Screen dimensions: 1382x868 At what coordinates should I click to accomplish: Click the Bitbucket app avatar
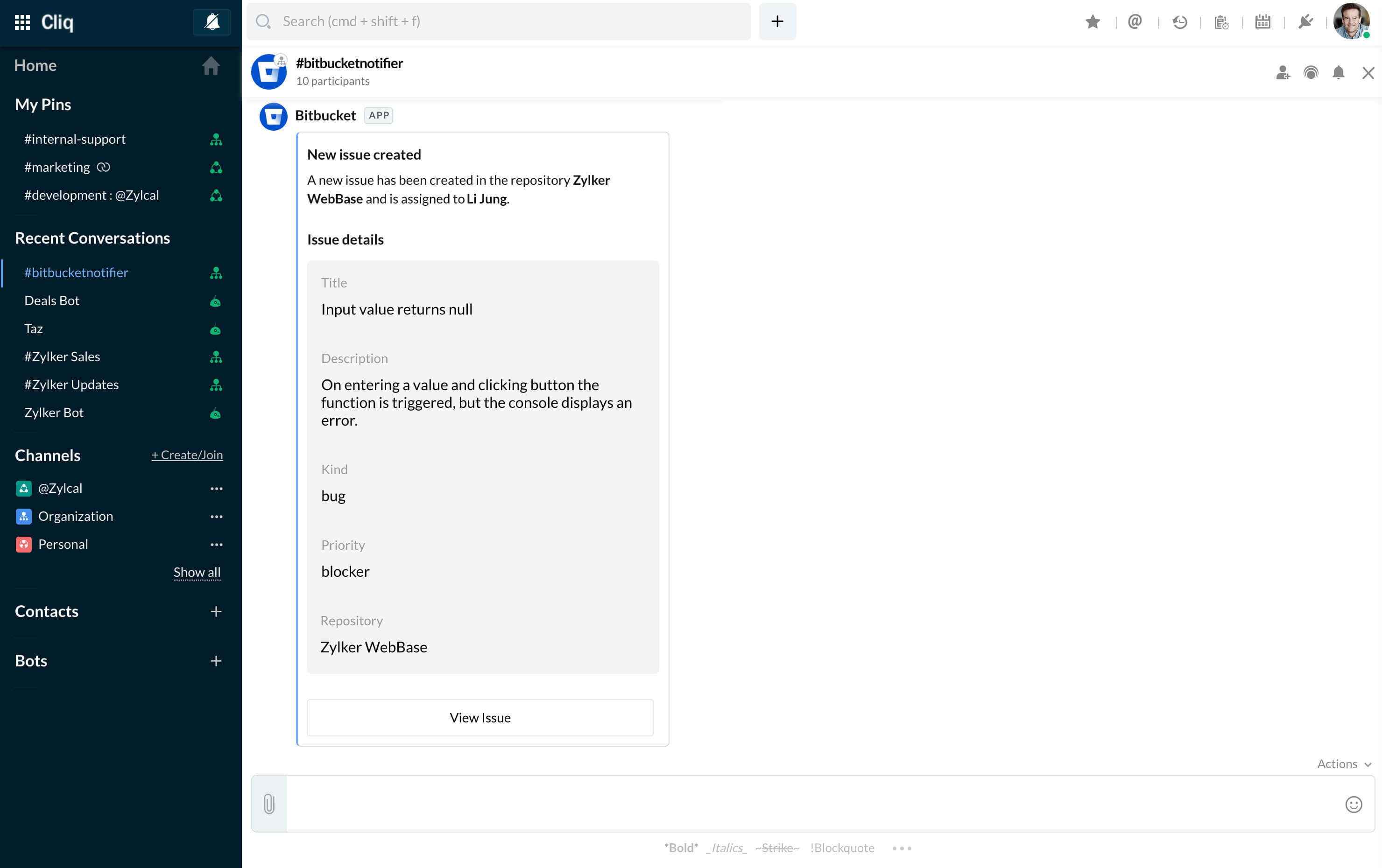pos(273,117)
